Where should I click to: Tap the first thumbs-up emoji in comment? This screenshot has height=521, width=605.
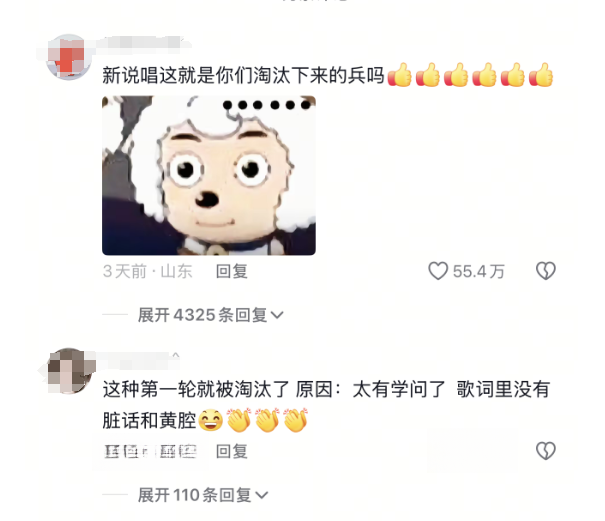[x=400, y=74]
